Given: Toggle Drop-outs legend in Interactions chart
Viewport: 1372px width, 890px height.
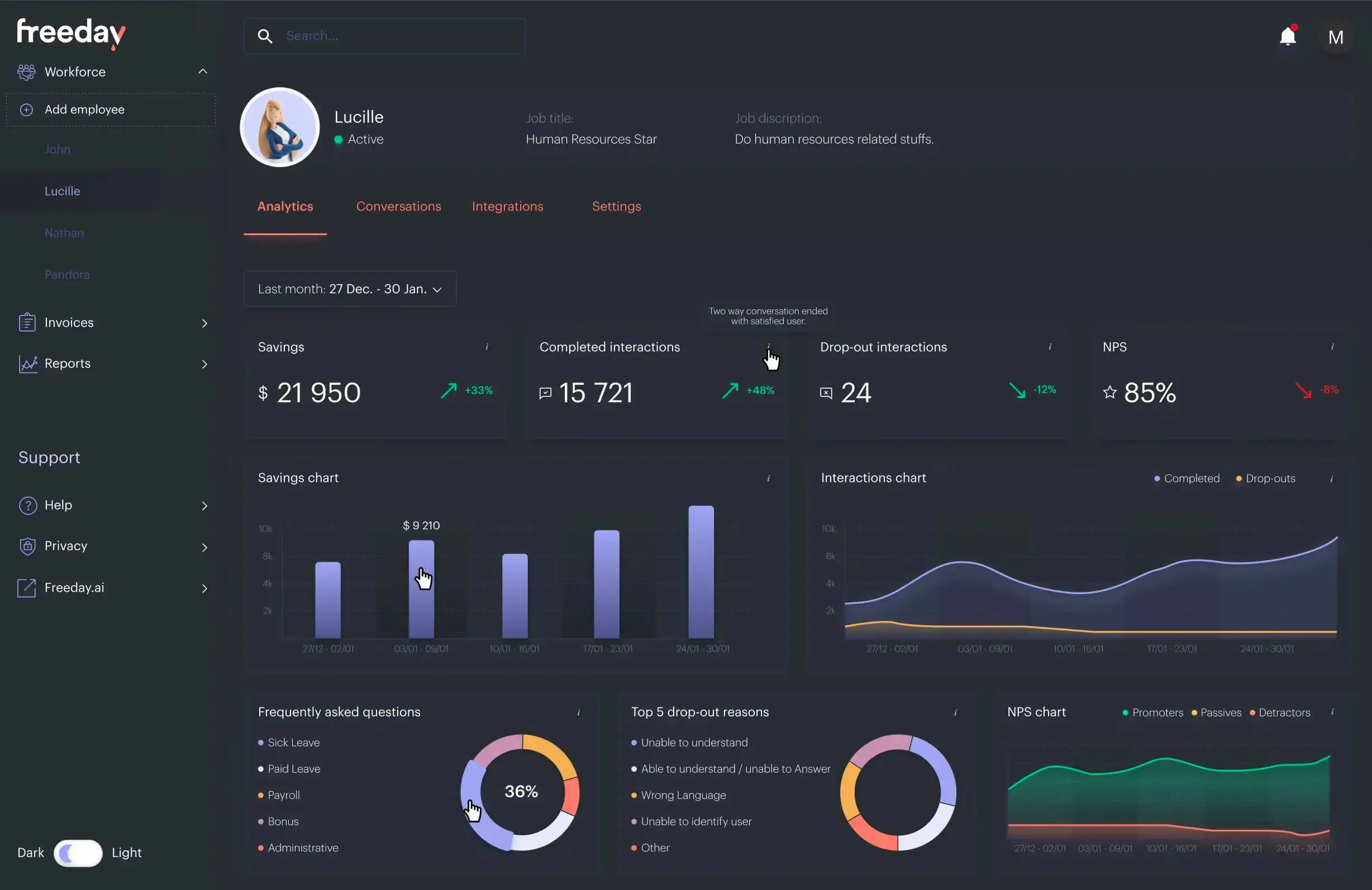Looking at the screenshot, I should [1265, 479].
